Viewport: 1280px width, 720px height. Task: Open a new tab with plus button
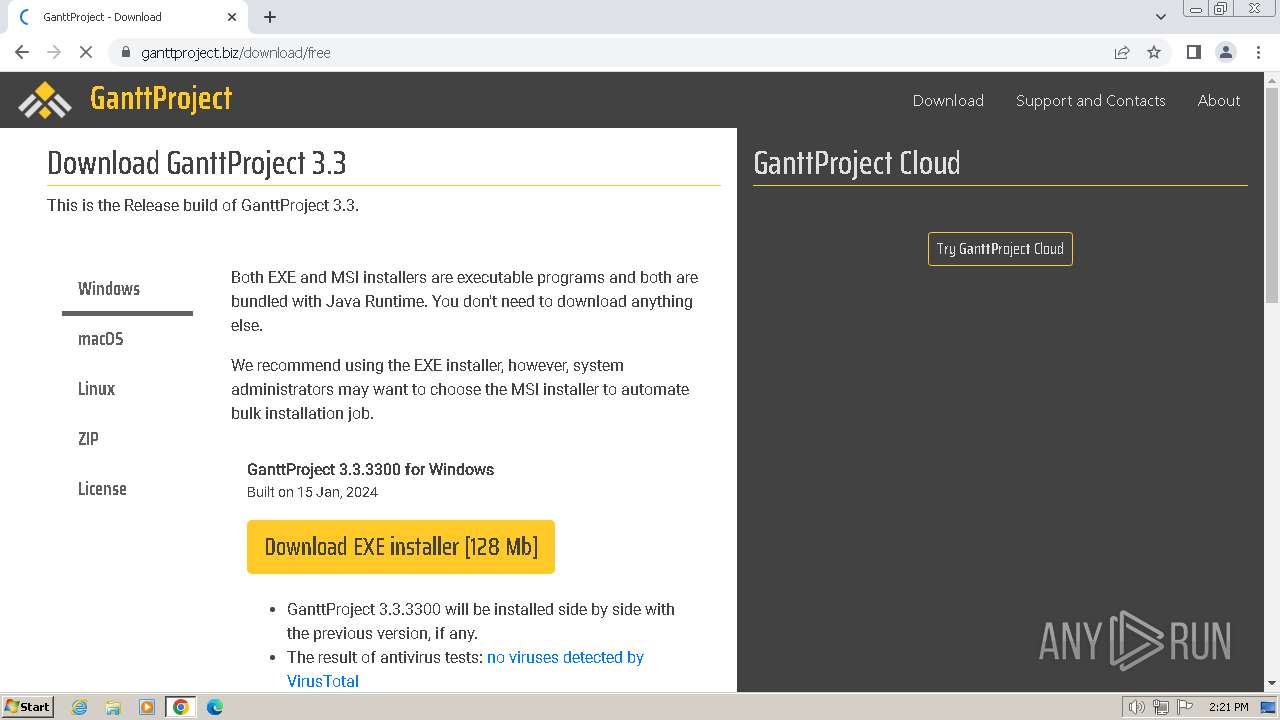[x=270, y=17]
